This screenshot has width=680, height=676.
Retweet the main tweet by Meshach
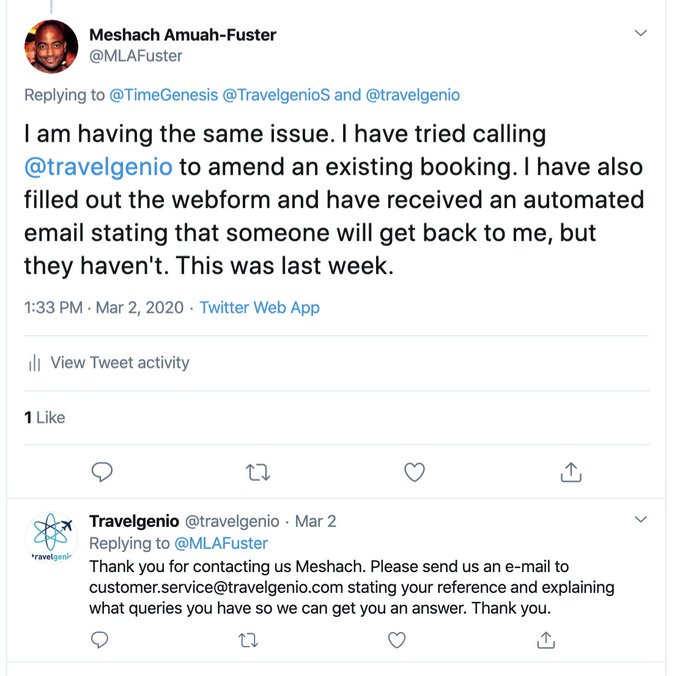pyautogui.click(x=258, y=471)
